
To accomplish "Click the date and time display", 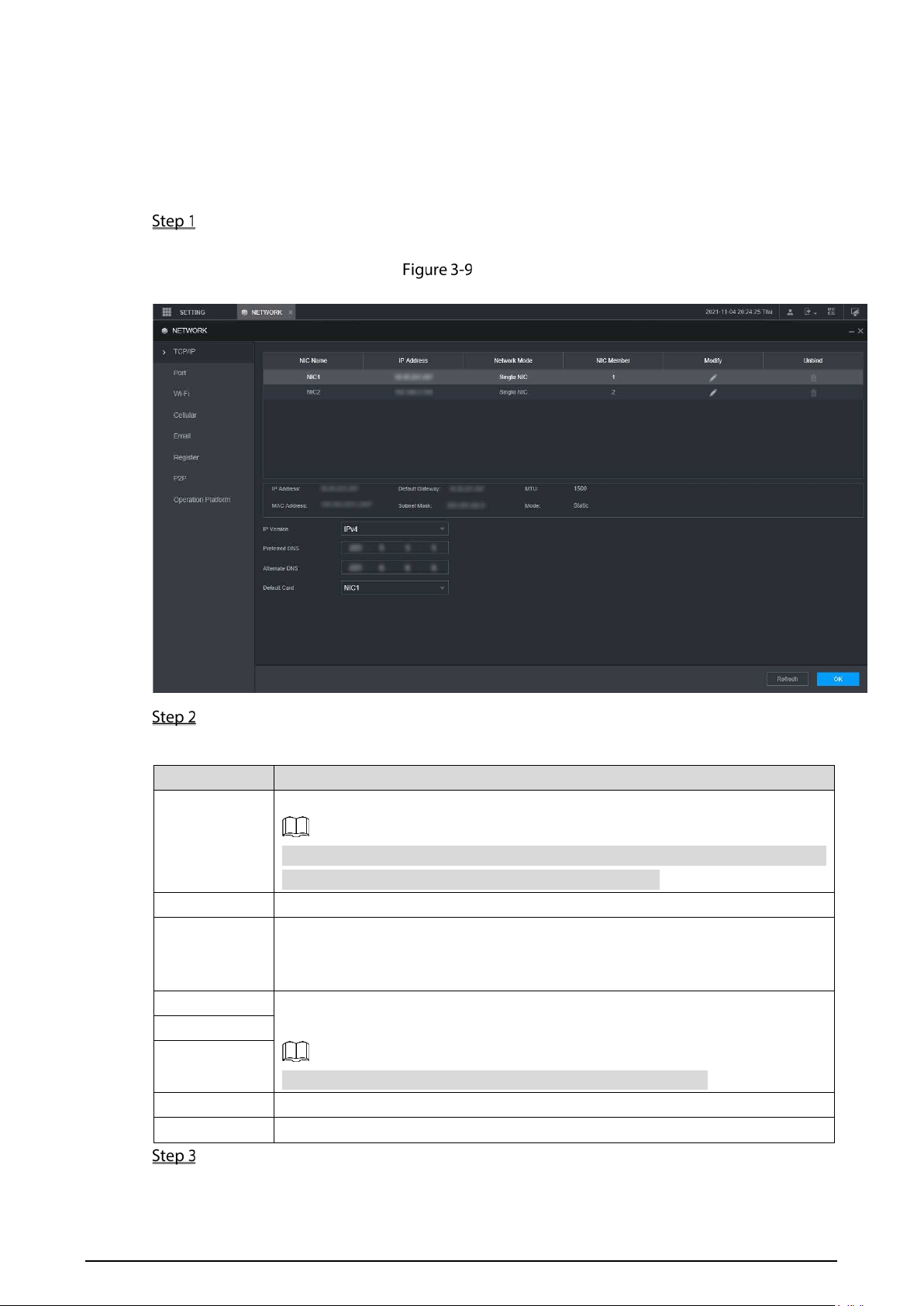I will pos(739,312).
